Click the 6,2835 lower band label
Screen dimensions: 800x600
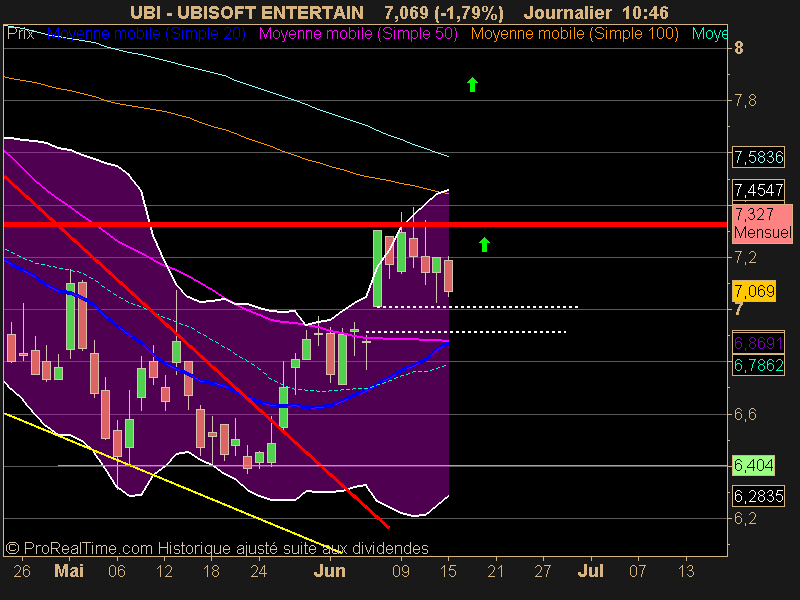[x=758, y=495]
